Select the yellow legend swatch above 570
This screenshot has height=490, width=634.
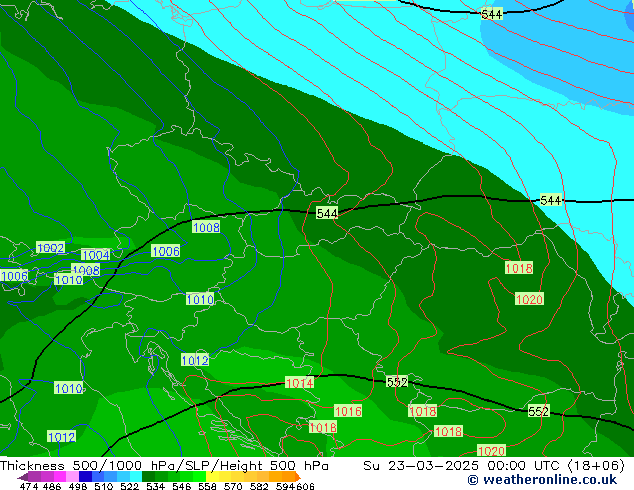pyautogui.click(x=226, y=477)
